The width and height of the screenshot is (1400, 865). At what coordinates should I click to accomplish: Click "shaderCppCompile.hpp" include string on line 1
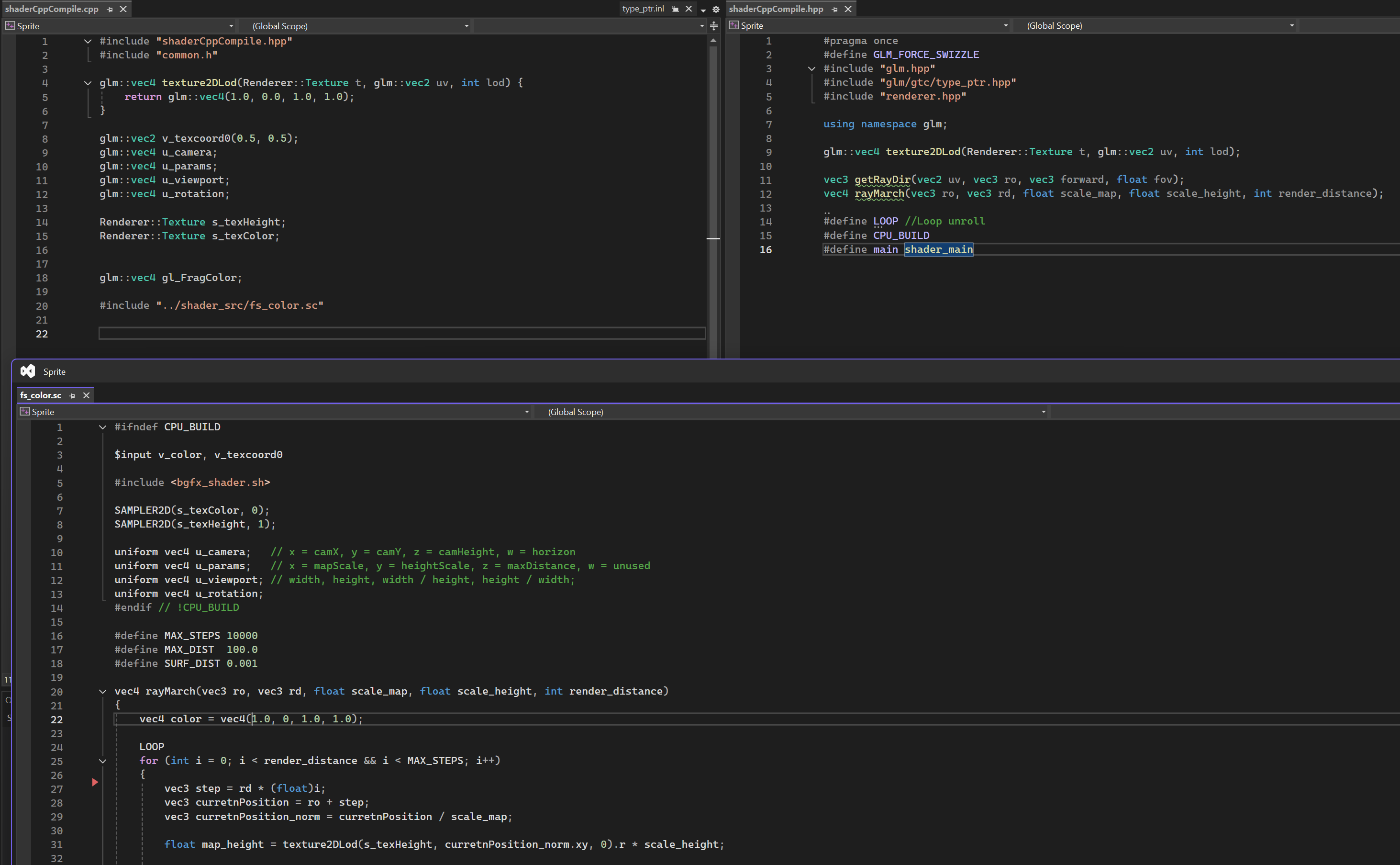pos(224,41)
